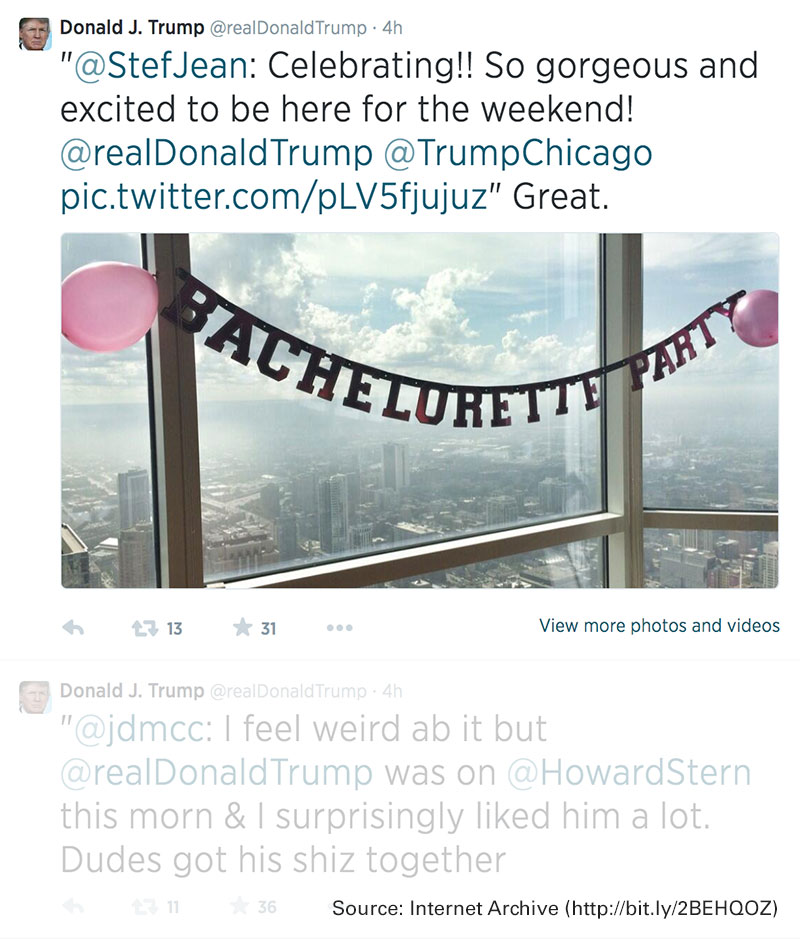Click View more photos and videos
The width and height of the screenshot is (800, 939).
click(x=659, y=626)
